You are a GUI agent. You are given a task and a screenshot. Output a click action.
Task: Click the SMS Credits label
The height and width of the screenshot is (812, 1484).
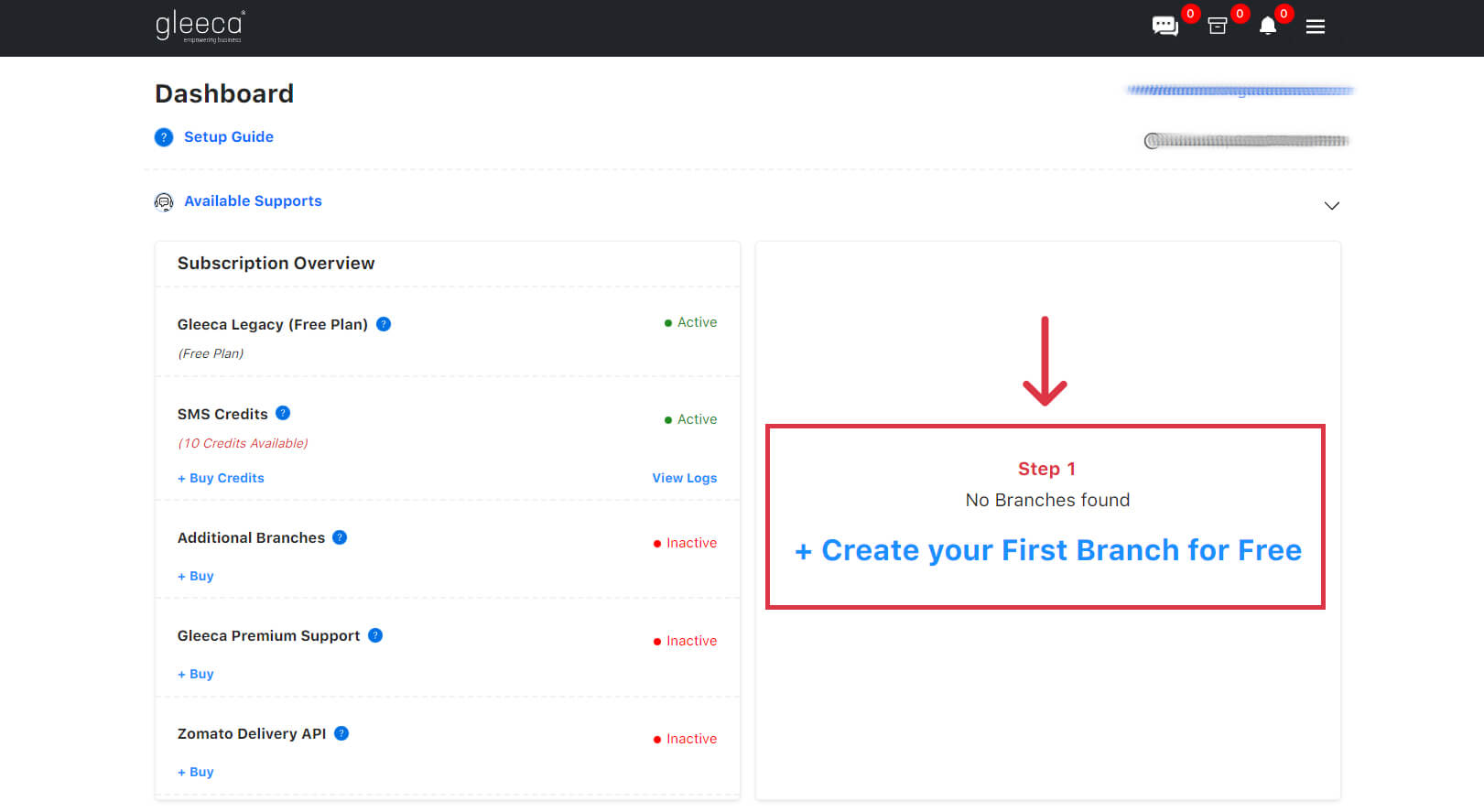click(x=222, y=414)
